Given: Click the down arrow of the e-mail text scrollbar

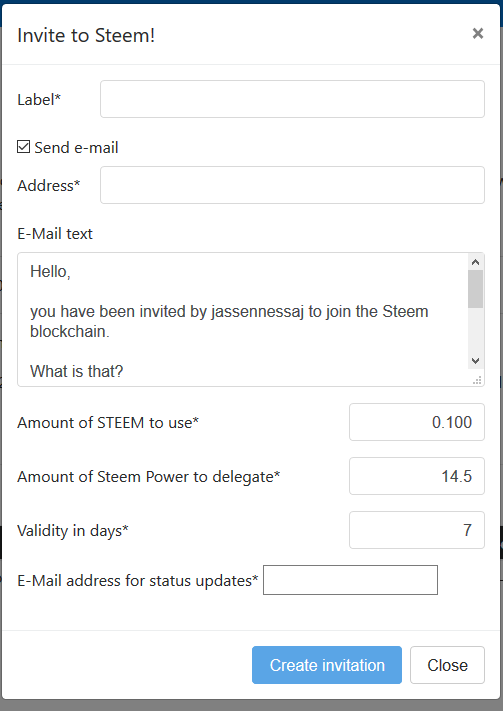Looking at the screenshot, I should [475, 361].
